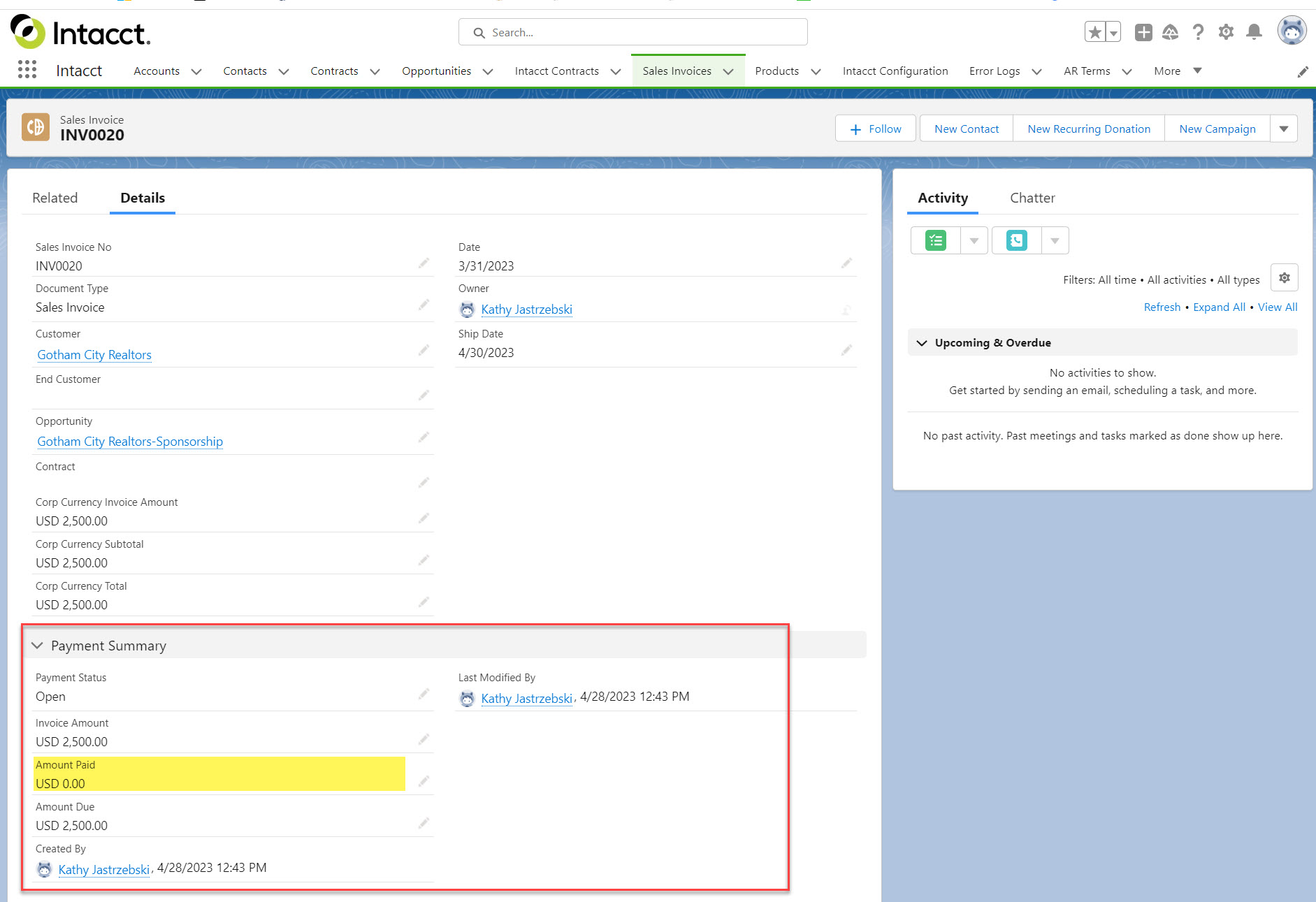Screen dimensions: 1316x902
Task: Open activity timeline filter settings gear
Action: click(1284, 278)
